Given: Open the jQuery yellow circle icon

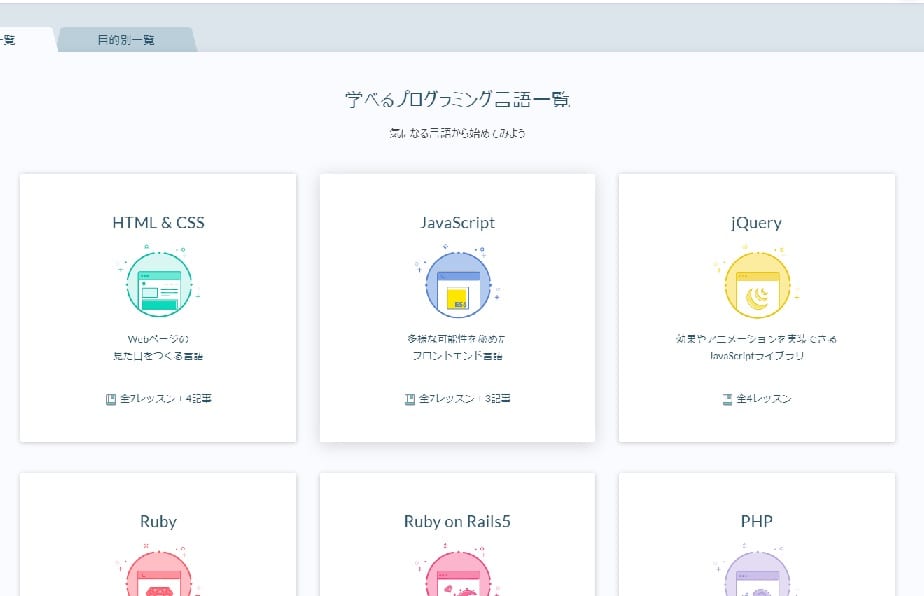Looking at the screenshot, I should tap(757, 285).
